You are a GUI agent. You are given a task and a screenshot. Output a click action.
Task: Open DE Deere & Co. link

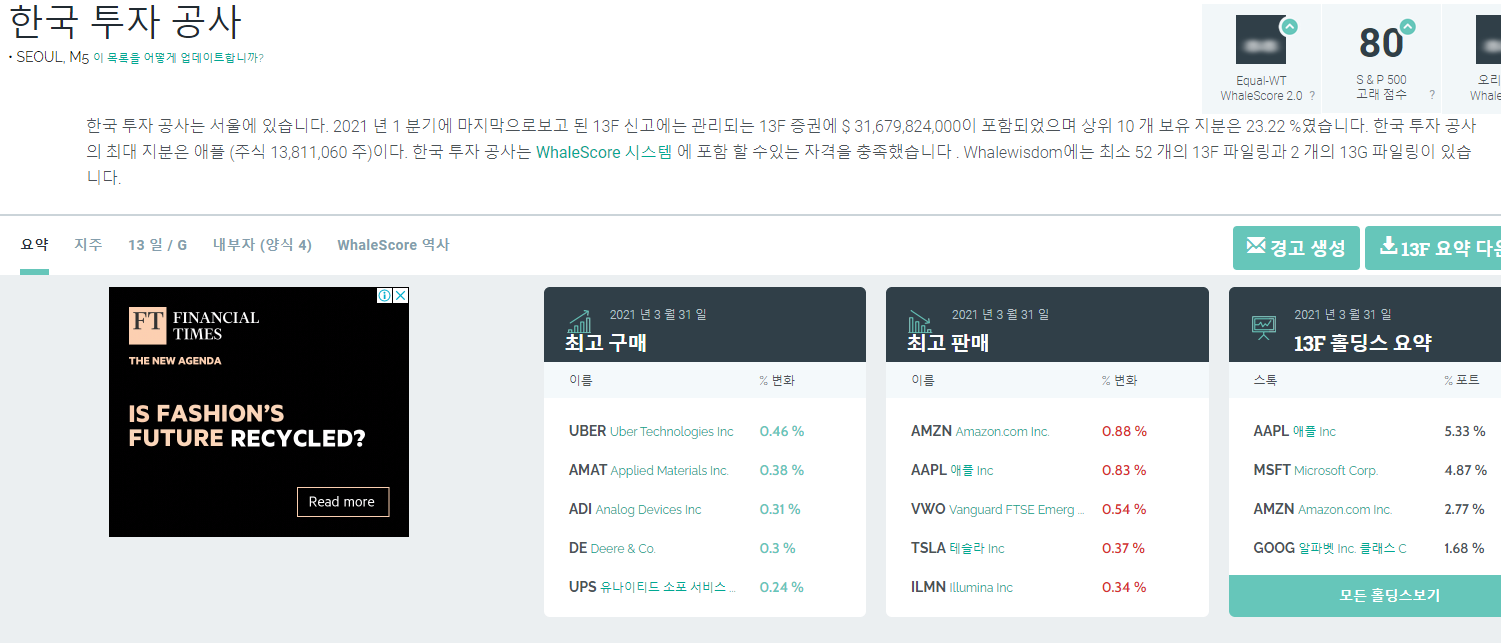(612, 548)
